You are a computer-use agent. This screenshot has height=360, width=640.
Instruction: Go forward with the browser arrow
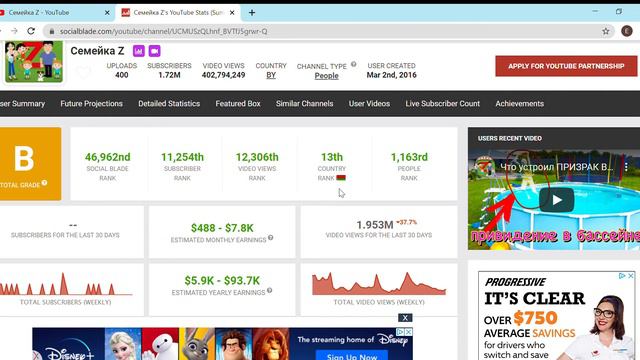coord(14,31)
